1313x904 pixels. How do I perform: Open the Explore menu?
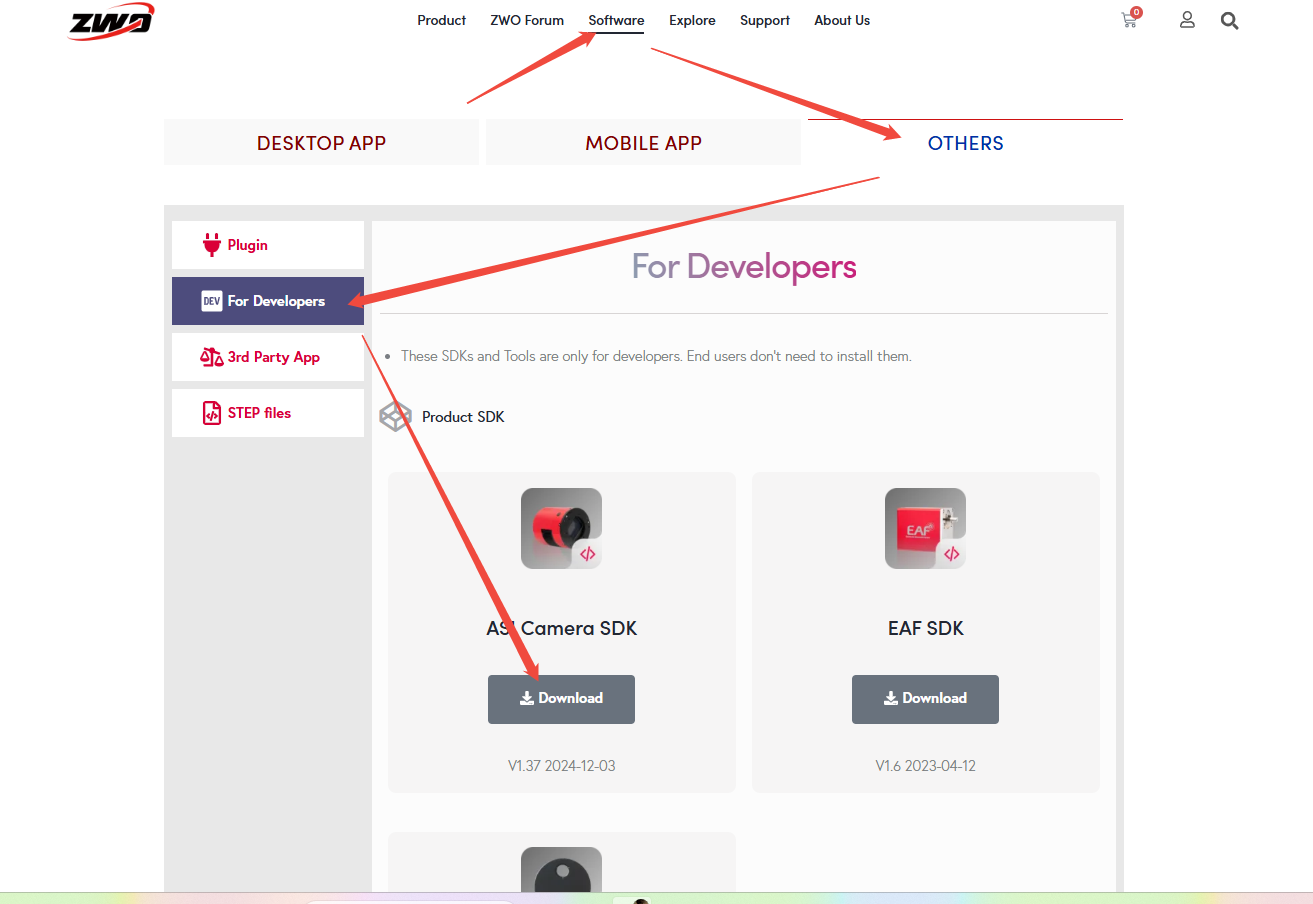click(x=692, y=20)
